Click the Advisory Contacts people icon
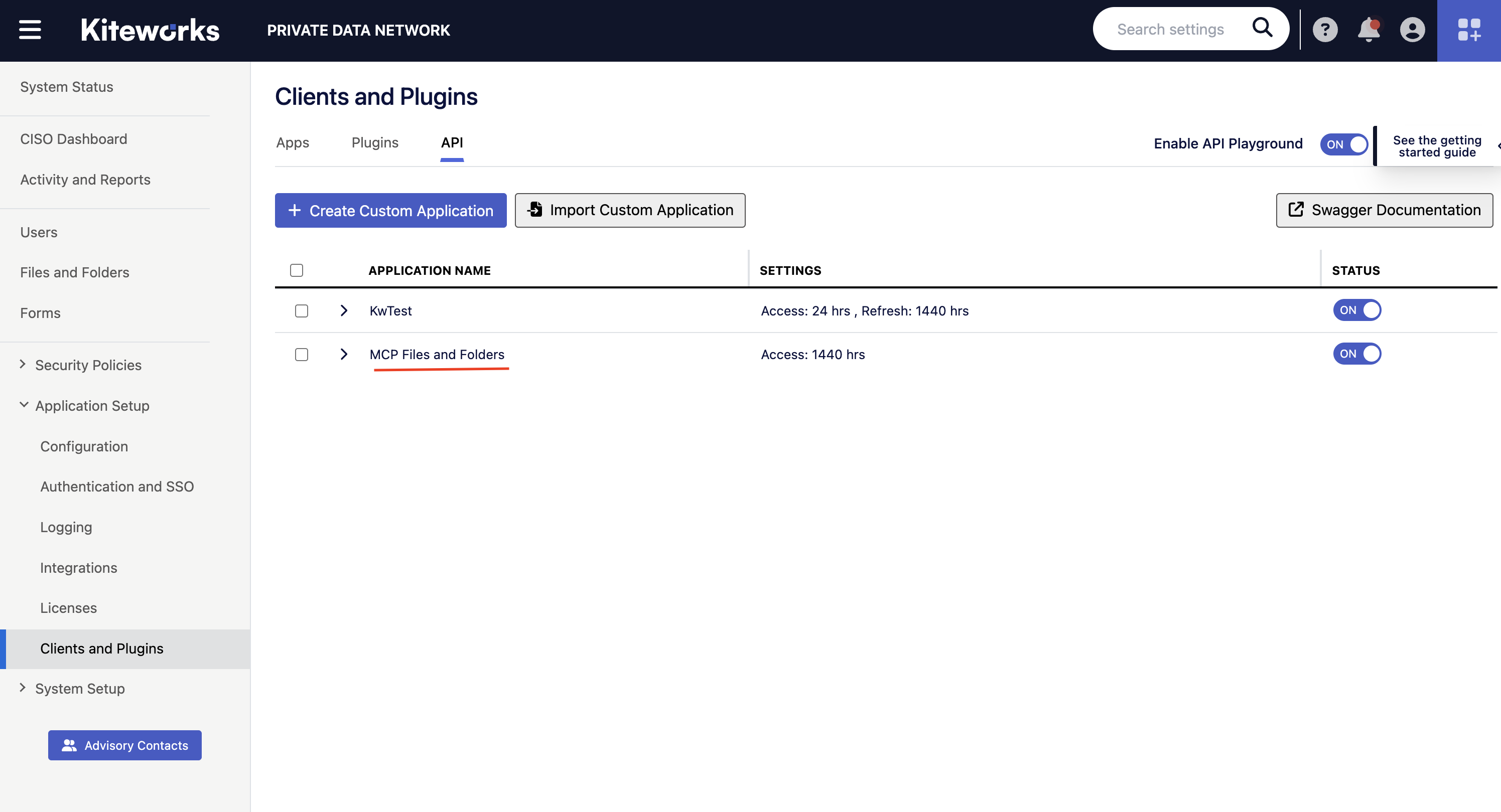This screenshot has height=812, width=1501. 69,745
